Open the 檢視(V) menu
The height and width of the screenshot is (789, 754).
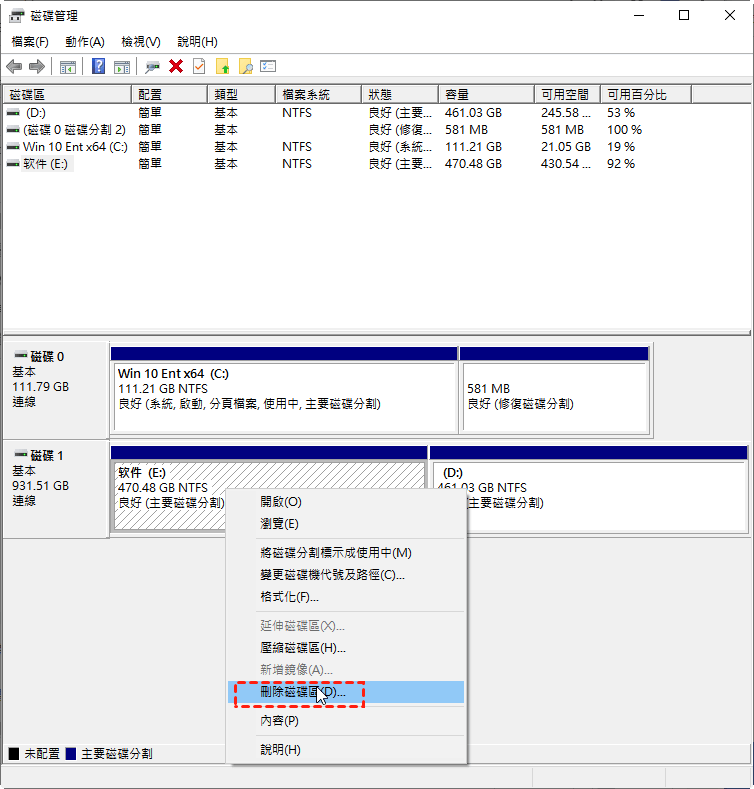(x=141, y=42)
